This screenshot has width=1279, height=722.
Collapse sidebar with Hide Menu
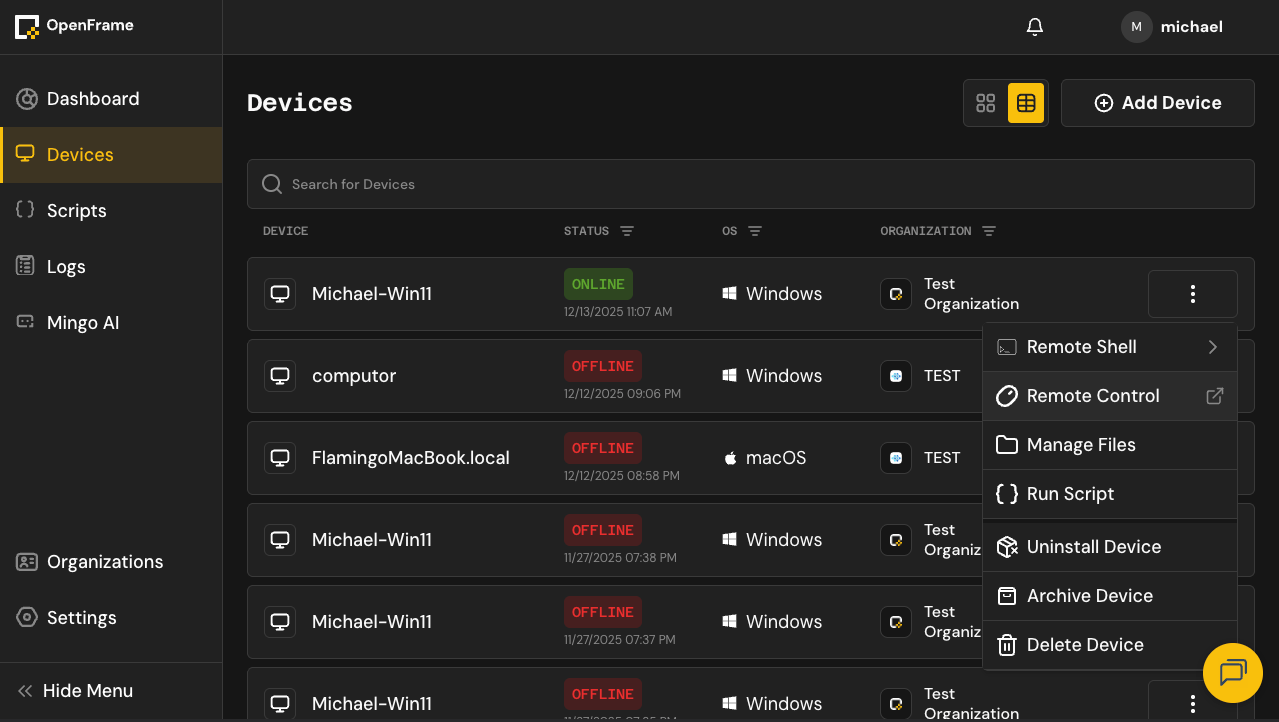[x=111, y=691]
